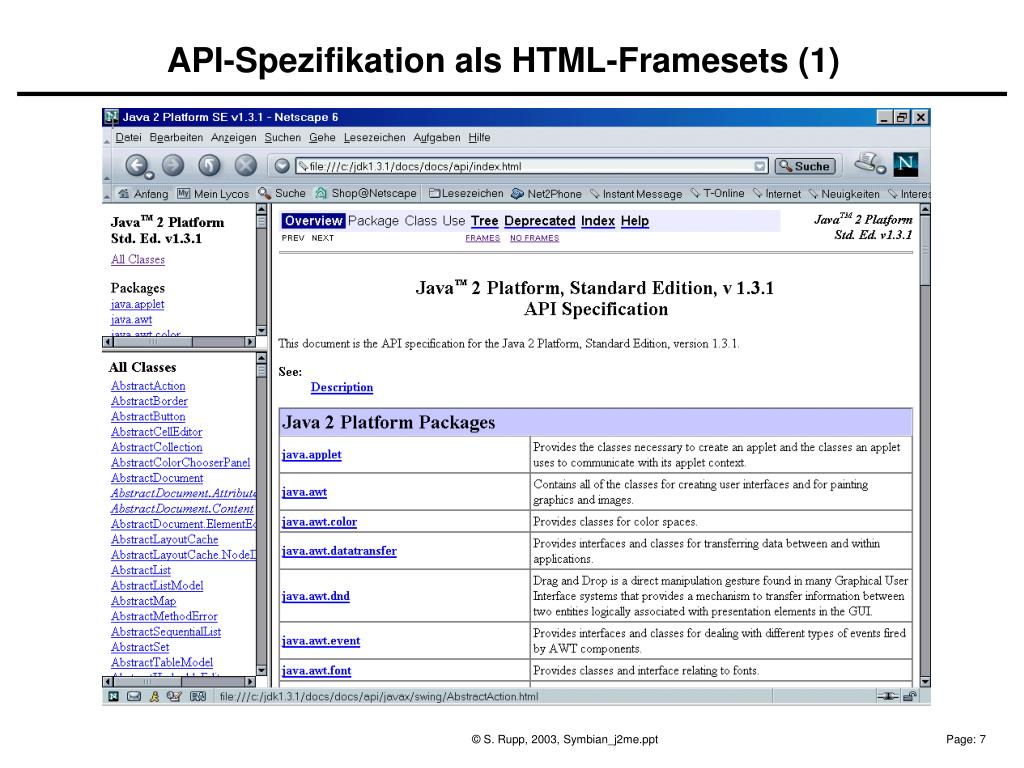Open AbstractColorChooserPanel class link
This screenshot has width=1024, height=768.
180,462
